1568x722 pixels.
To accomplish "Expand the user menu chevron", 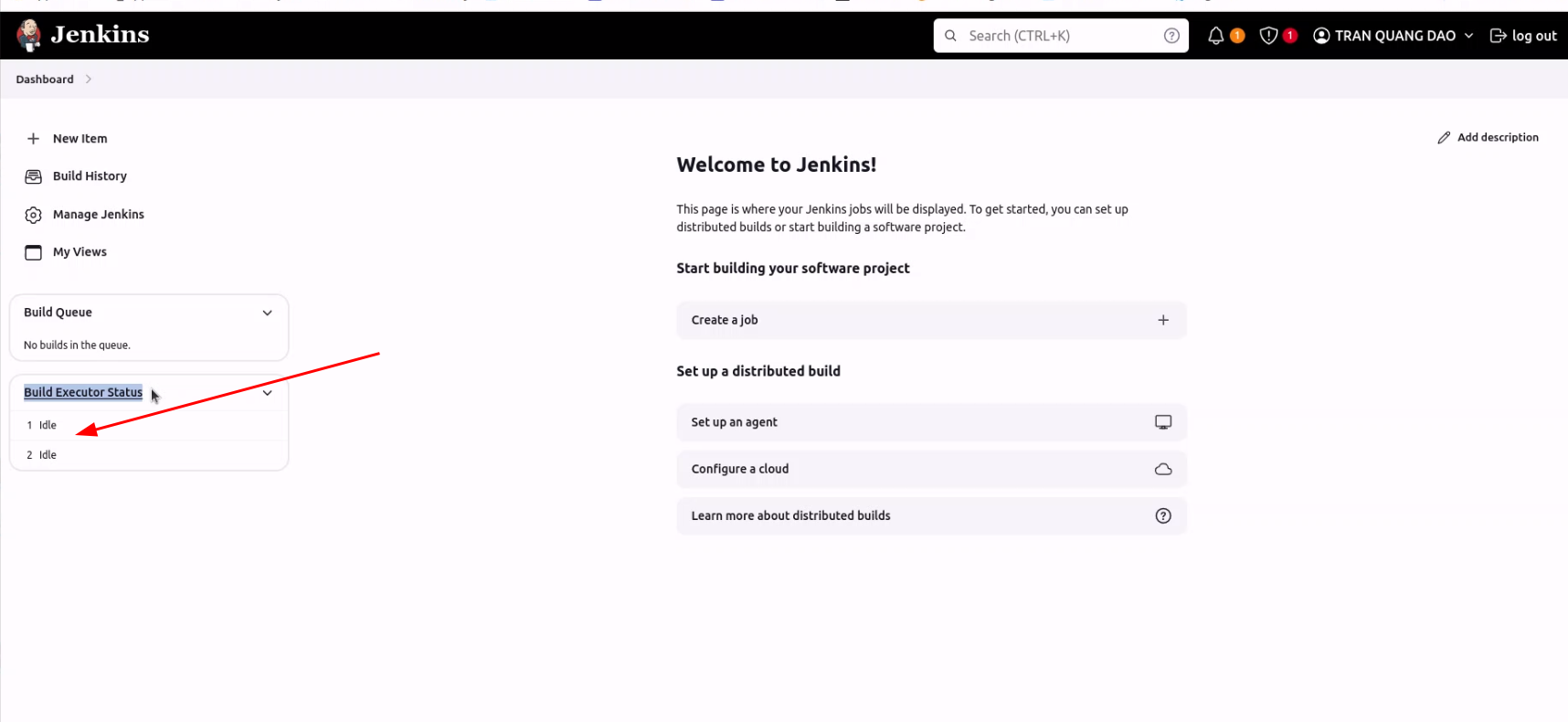I will (1468, 36).
